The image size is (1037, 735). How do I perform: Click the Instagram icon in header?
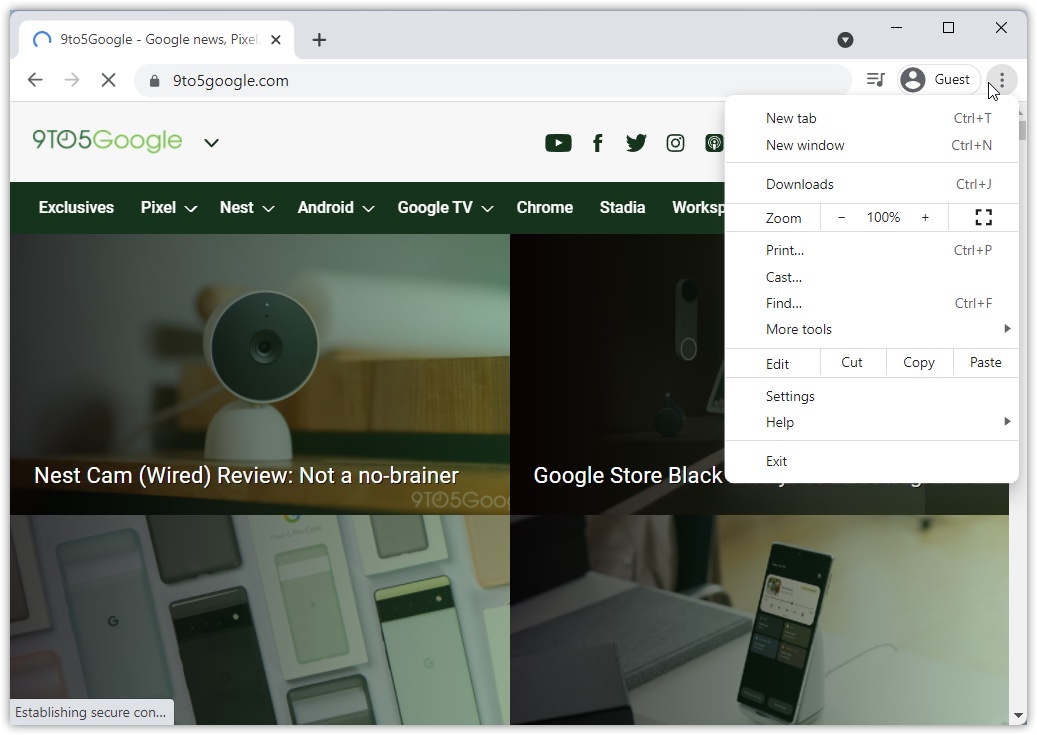point(675,143)
